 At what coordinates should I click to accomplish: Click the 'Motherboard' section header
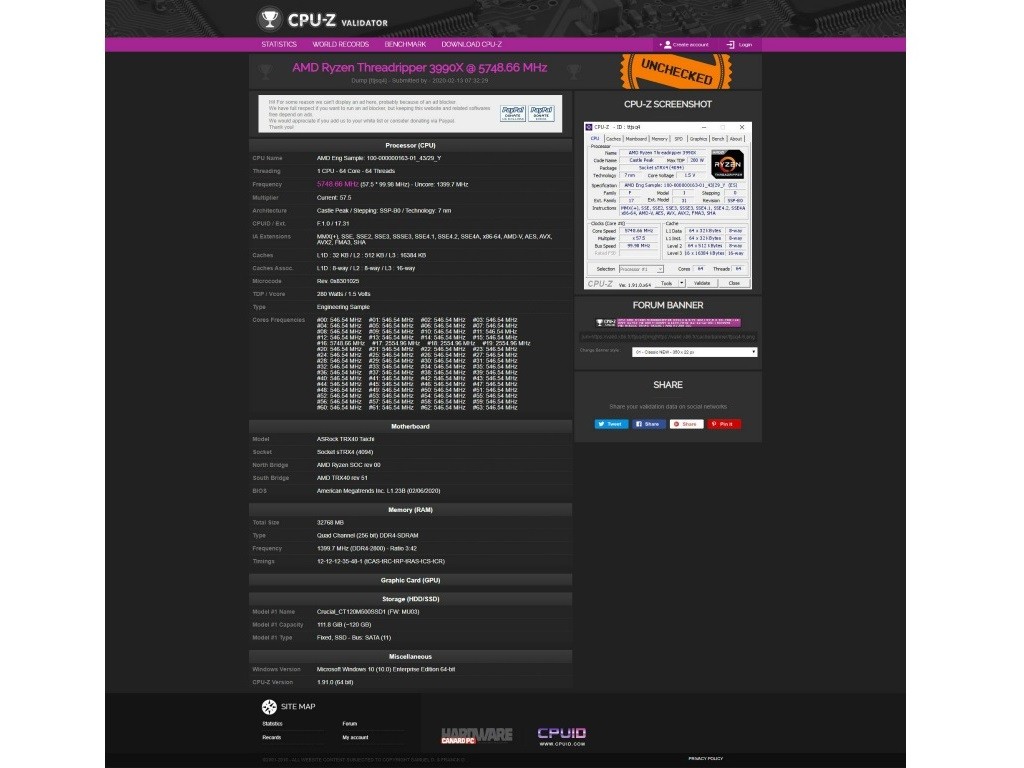tap(410, 426)
